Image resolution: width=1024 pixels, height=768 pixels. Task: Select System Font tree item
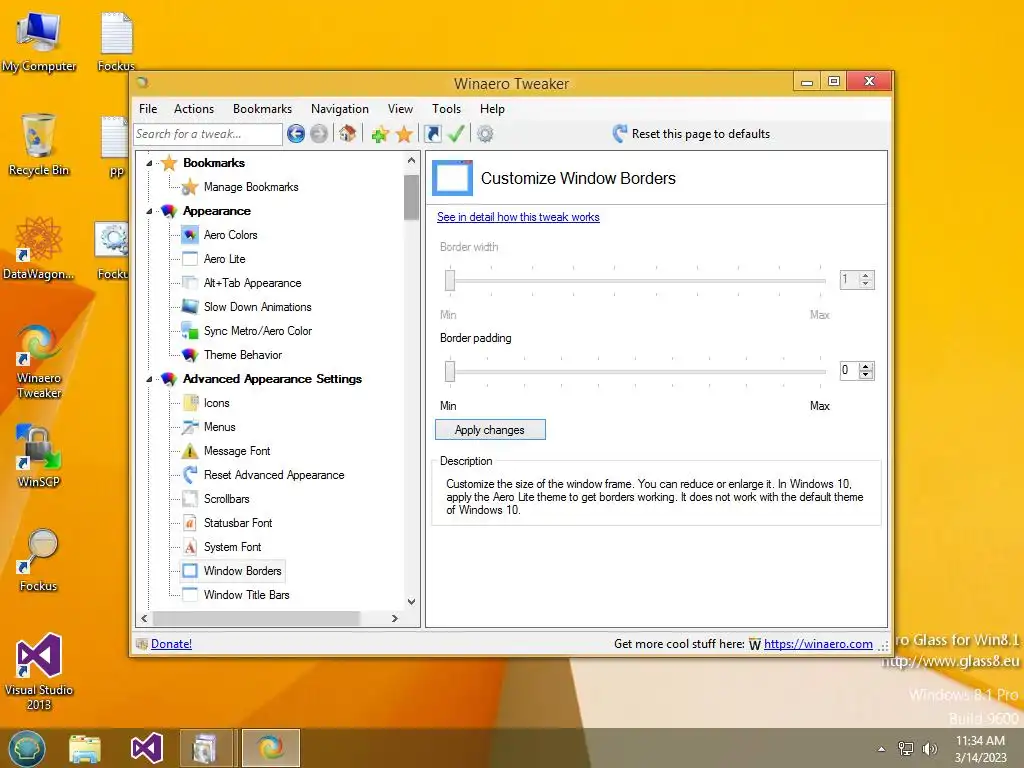coord(232,547)
